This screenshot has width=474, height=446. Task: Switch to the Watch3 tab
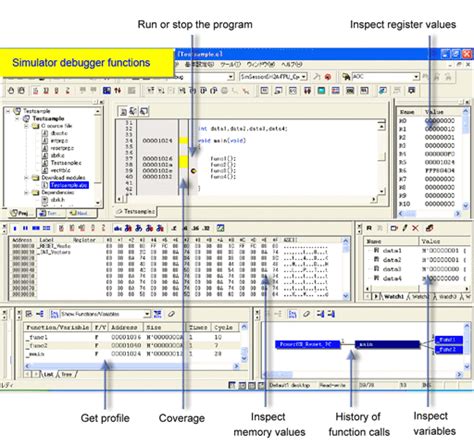point(447,296)
